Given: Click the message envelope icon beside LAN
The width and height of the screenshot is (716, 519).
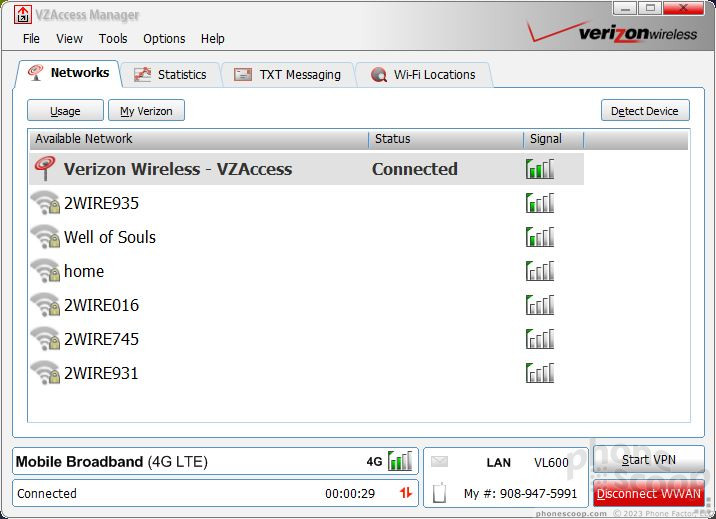Looking at the screenshot, I should 439,462.
